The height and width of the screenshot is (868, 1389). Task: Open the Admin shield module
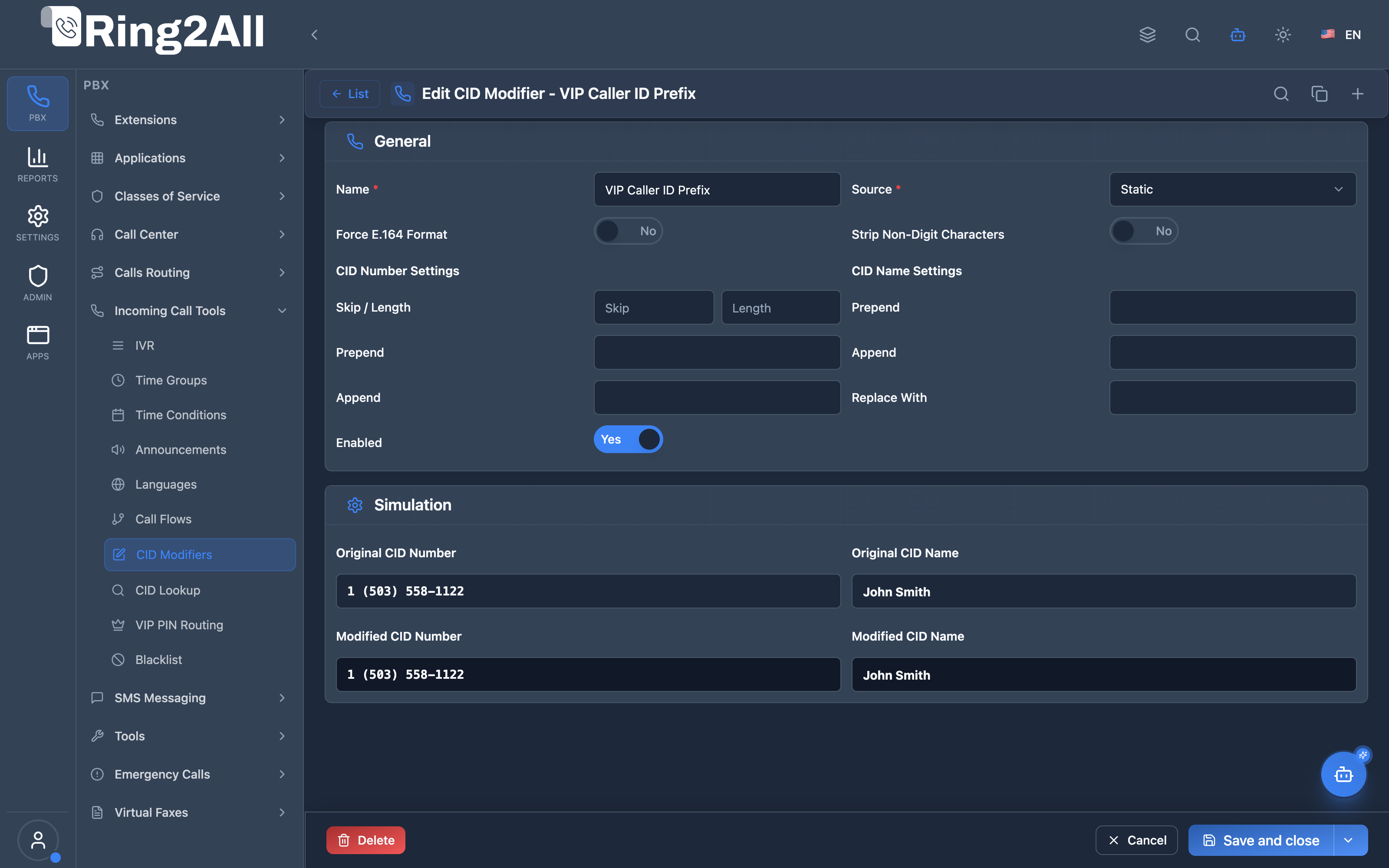click(38, 283)
